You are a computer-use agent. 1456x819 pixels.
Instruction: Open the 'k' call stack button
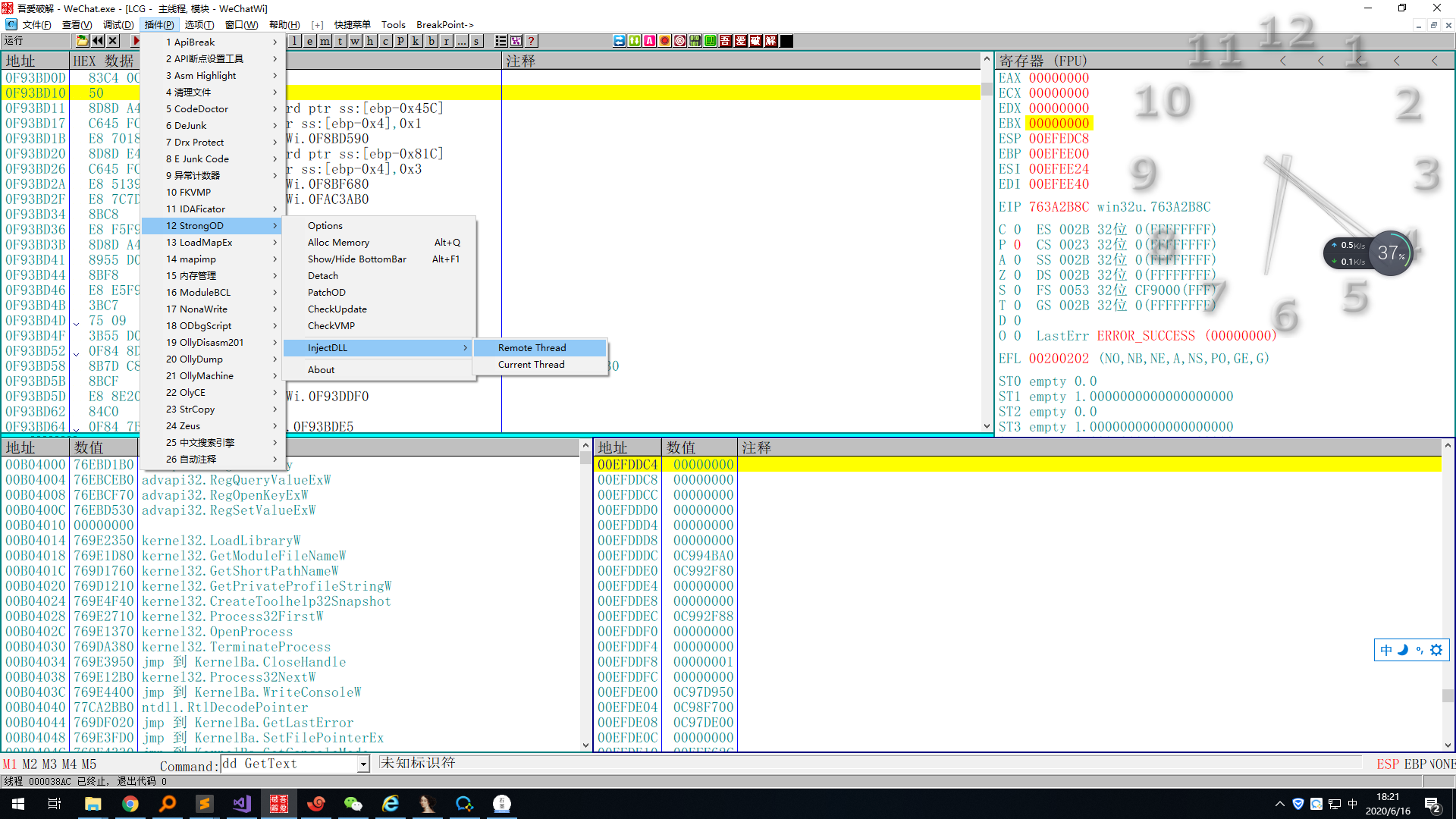click(416, 41)
